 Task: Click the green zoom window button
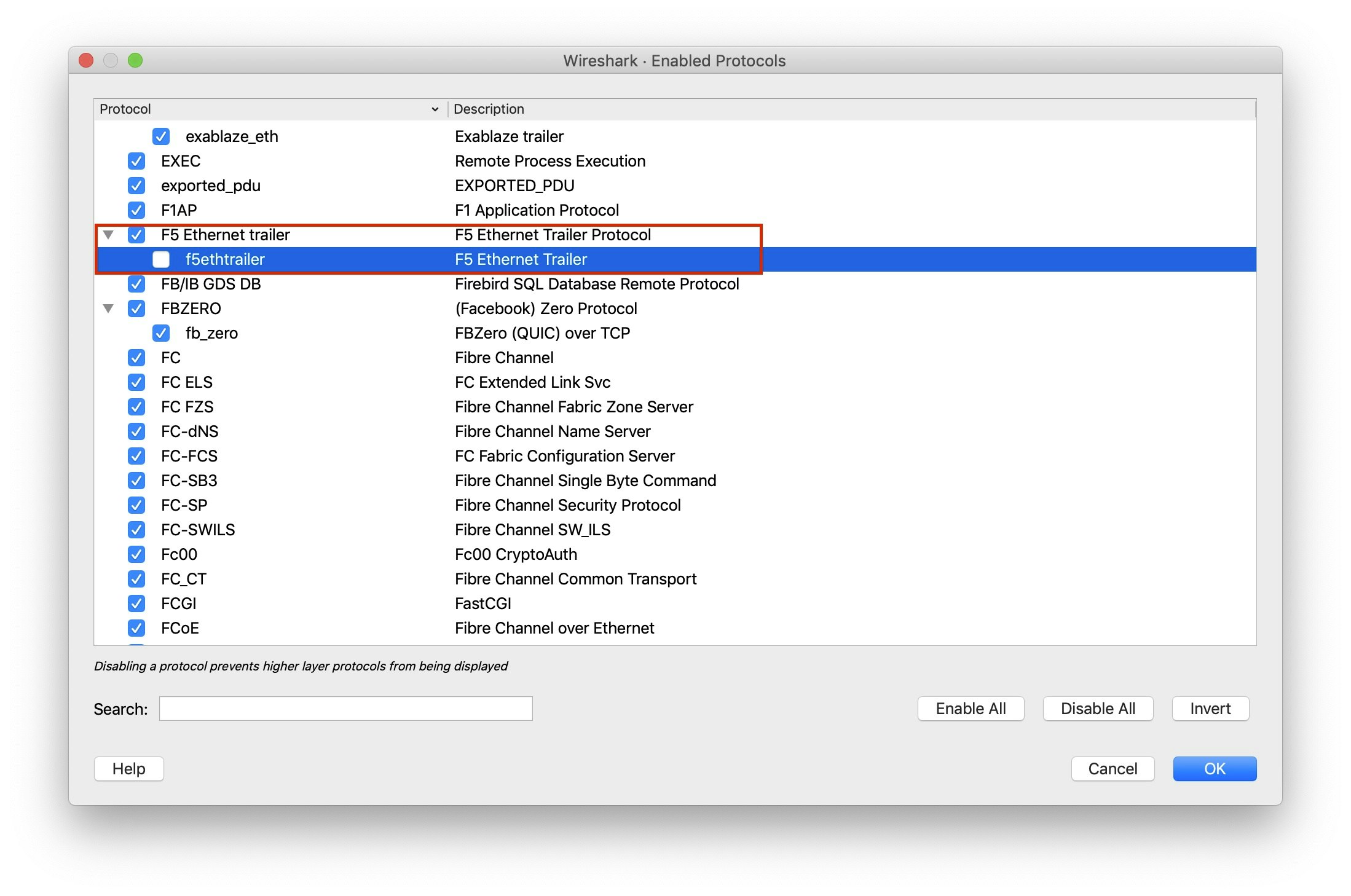[x=135, y=60]
